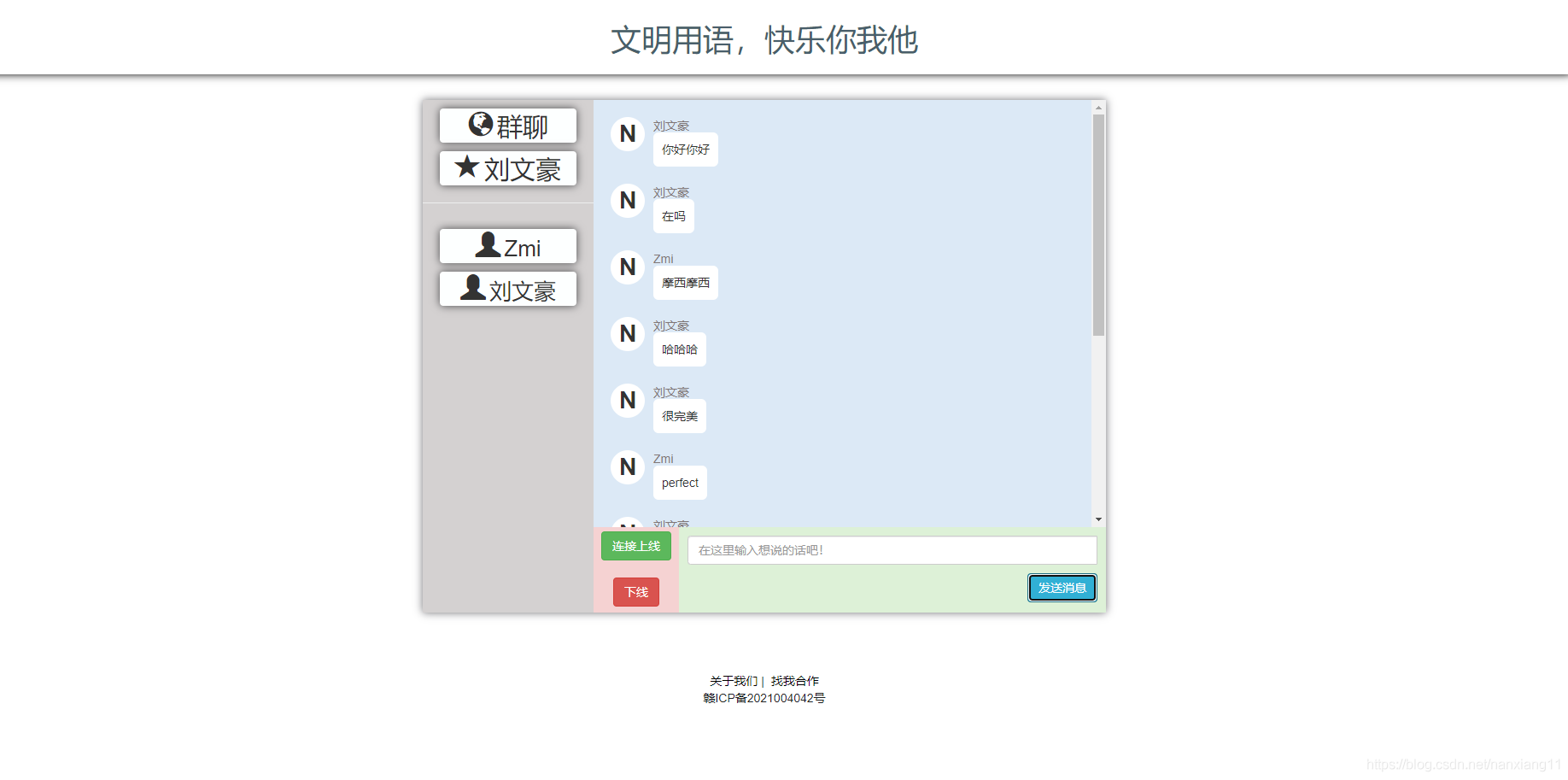1568x780 pixels.
Task: Select the globe icon on the 群聊 button
Action: (481, 125)
